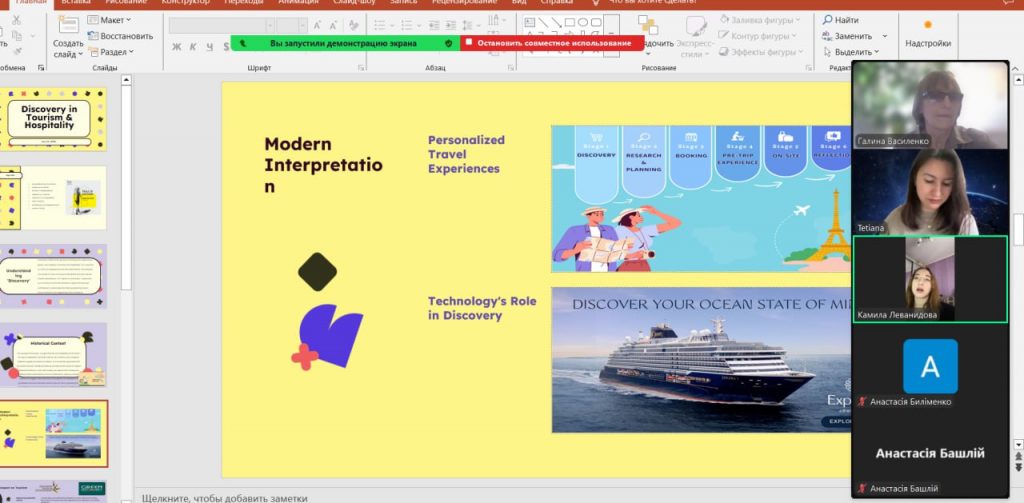Screen dimensions: 1024x503
Task: Switch to the Insert (Вставка) tab
Action: click(x=76, y=3)
